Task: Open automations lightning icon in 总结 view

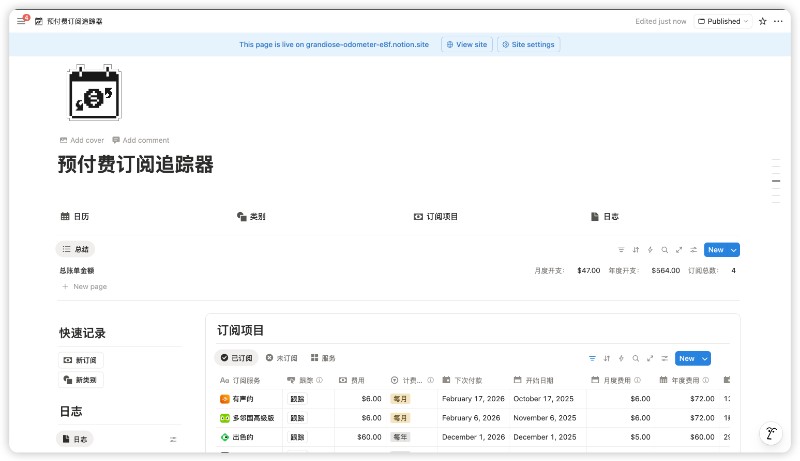Action: pyautogui.click(x=650, y=250)
